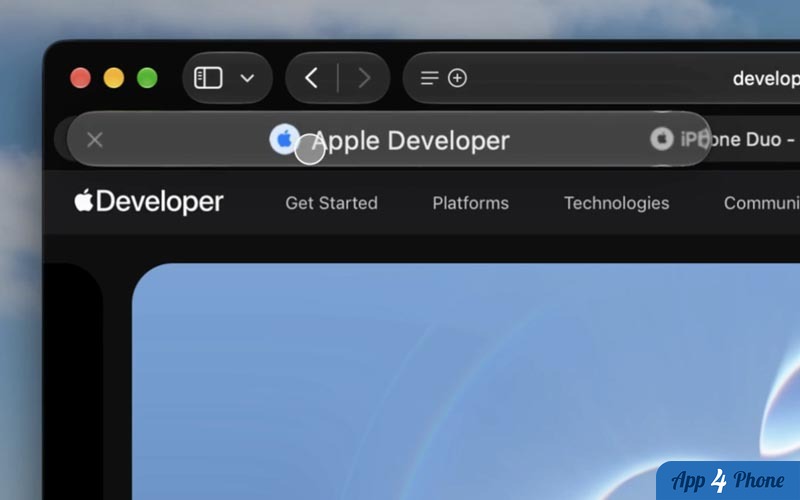
Task: Close the window with red button
Action: tap(80, 78)
